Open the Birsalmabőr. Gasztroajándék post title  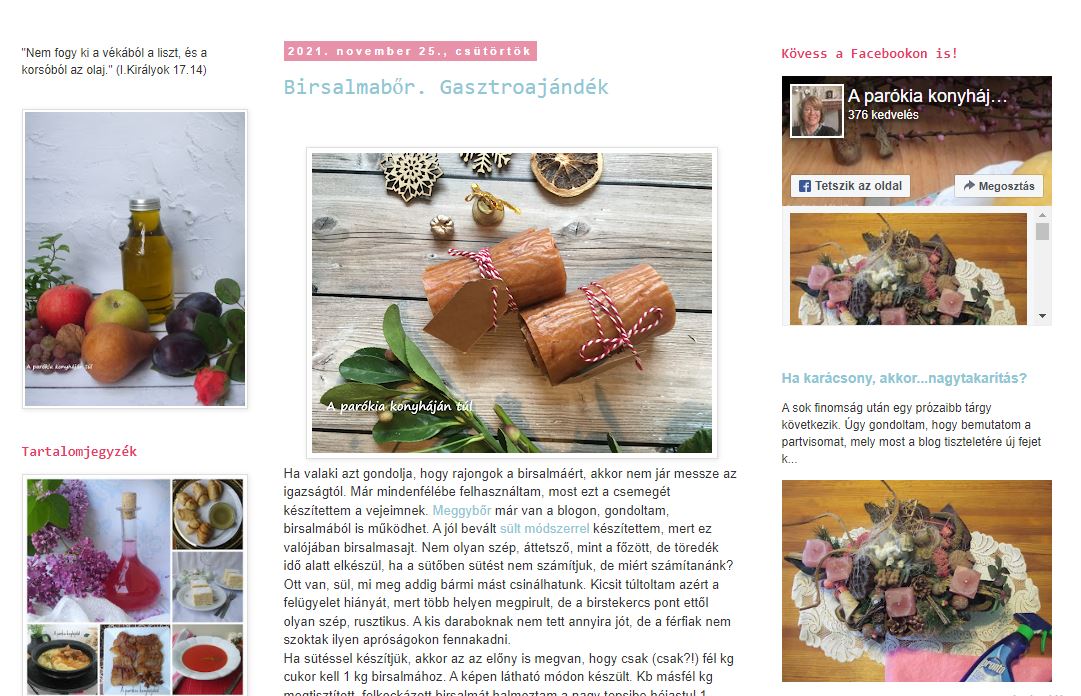[x=446, y=88]
